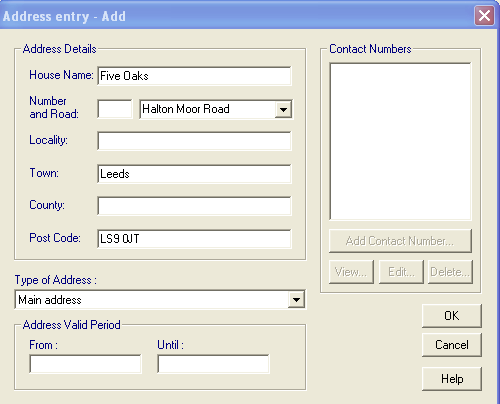Select the County input field

194,206
